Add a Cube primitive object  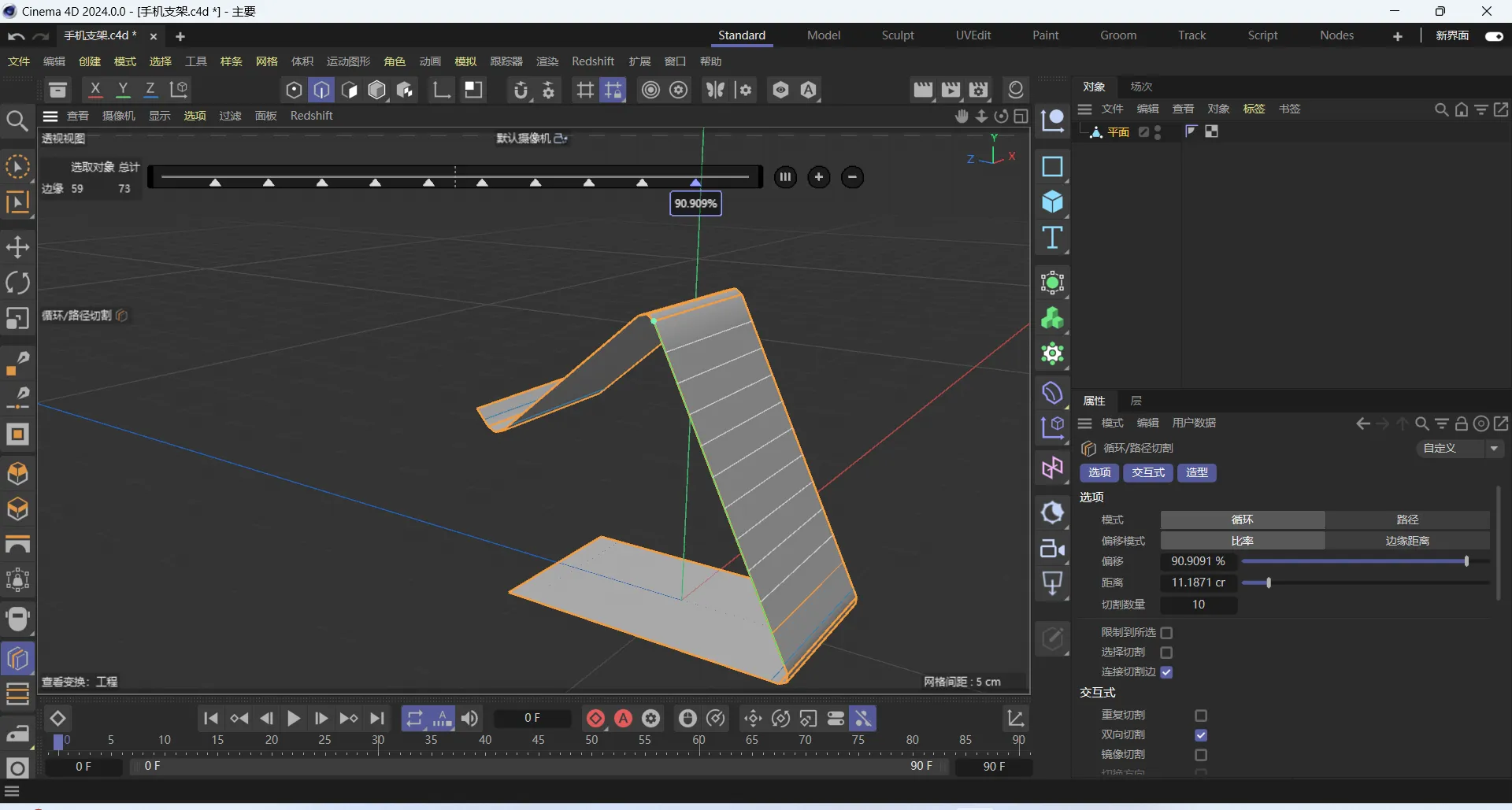click(1052, 202)
